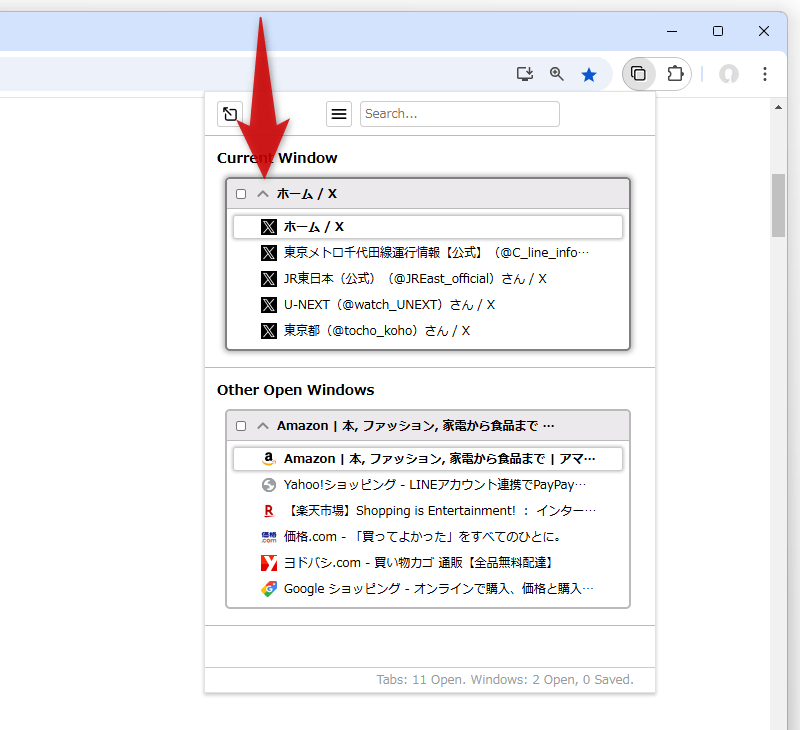The width and height of the screenshot is (800, 730).
Task: Open the 東京メトロ千代田線運行情報 tab
Action: [x=428, y=253]
